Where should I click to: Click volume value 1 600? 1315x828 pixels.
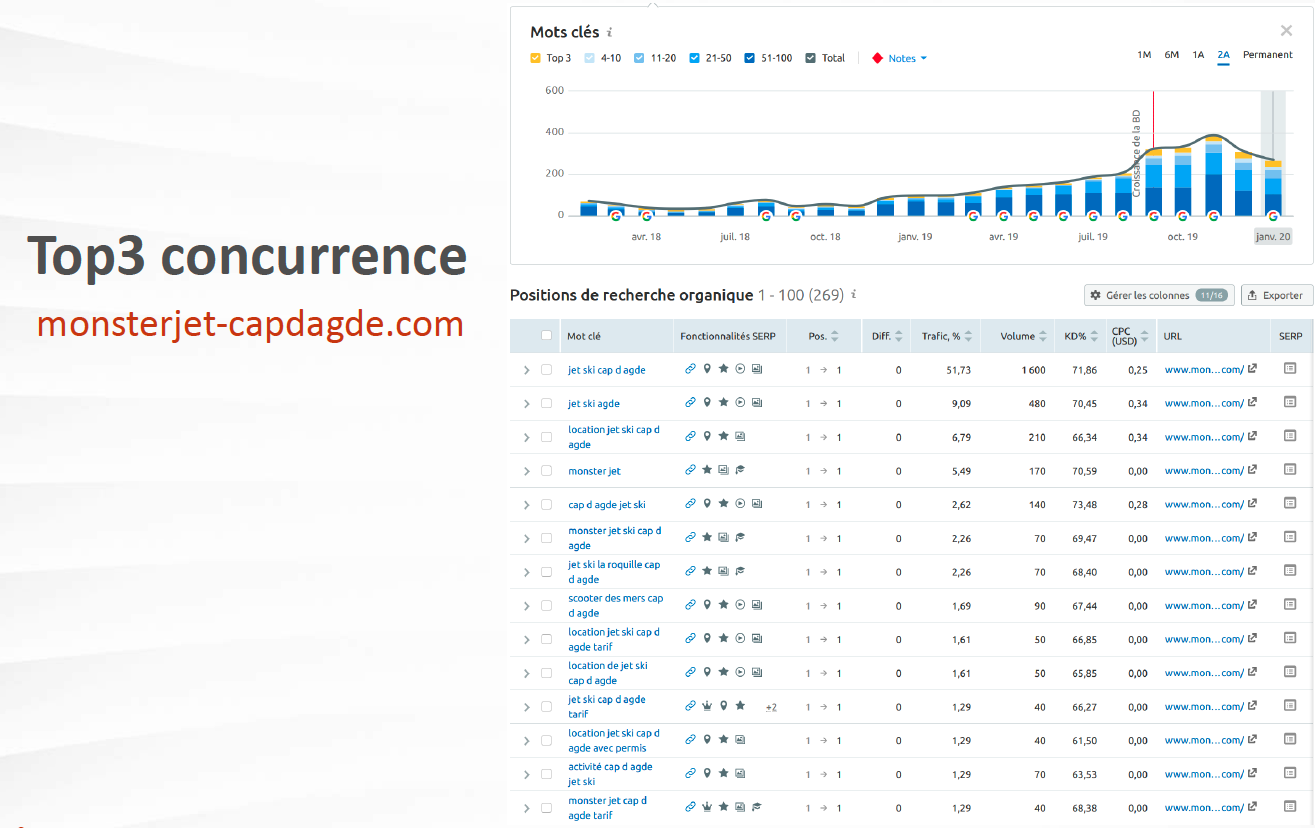pos(1033,370)
